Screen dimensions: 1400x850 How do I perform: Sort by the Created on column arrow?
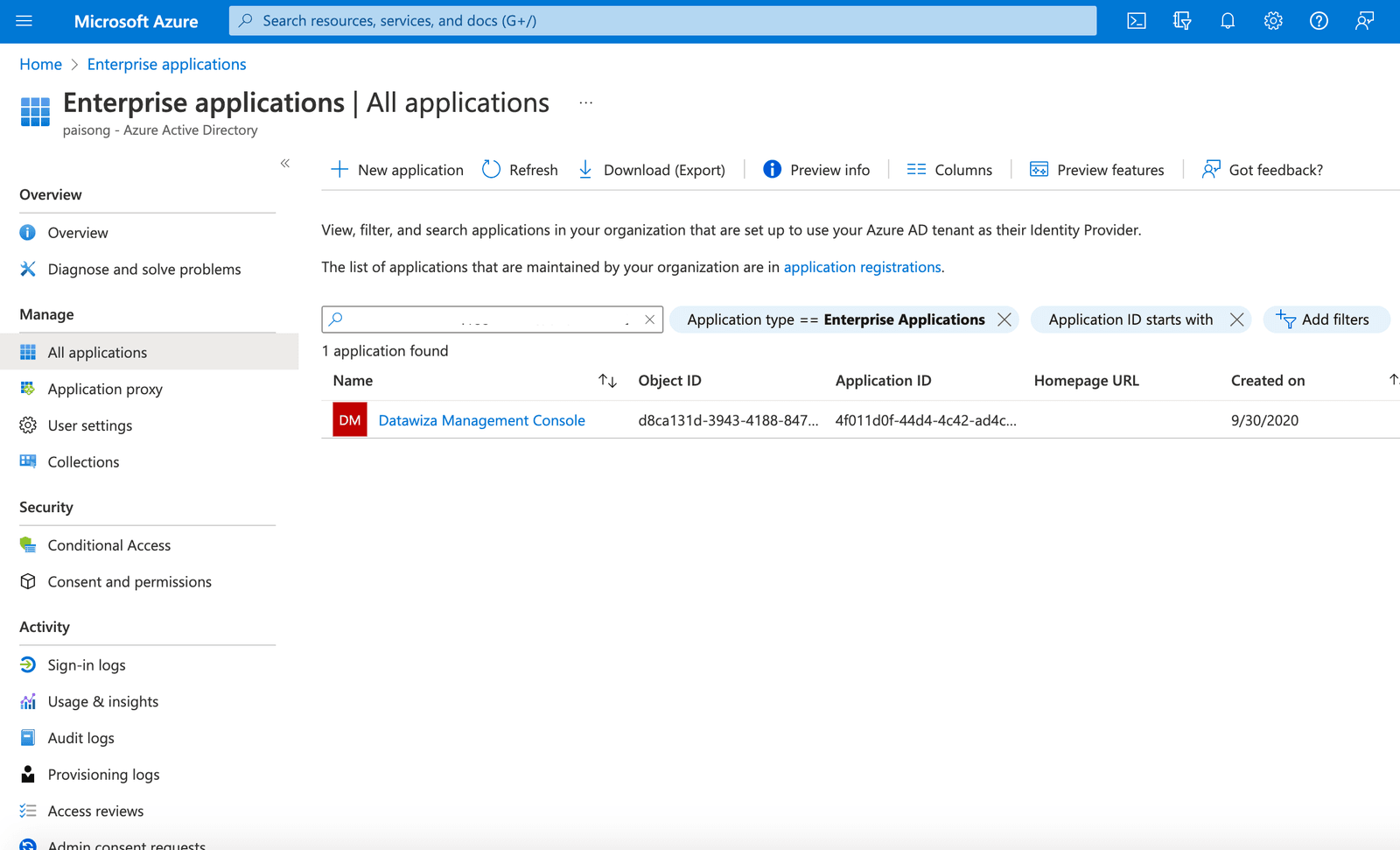point(1393,380)
